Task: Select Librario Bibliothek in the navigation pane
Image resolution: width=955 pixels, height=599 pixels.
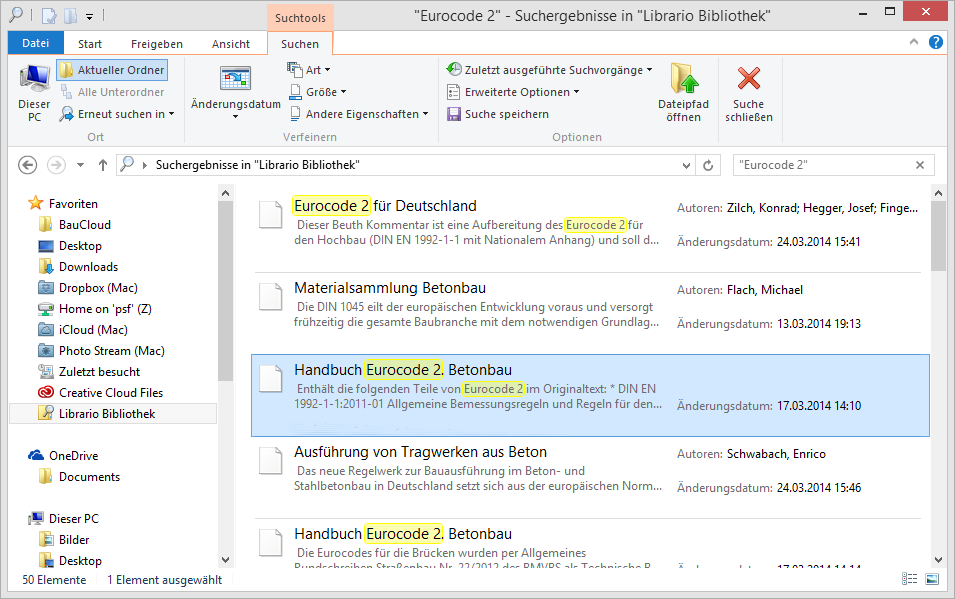Action: coord(106,414)
